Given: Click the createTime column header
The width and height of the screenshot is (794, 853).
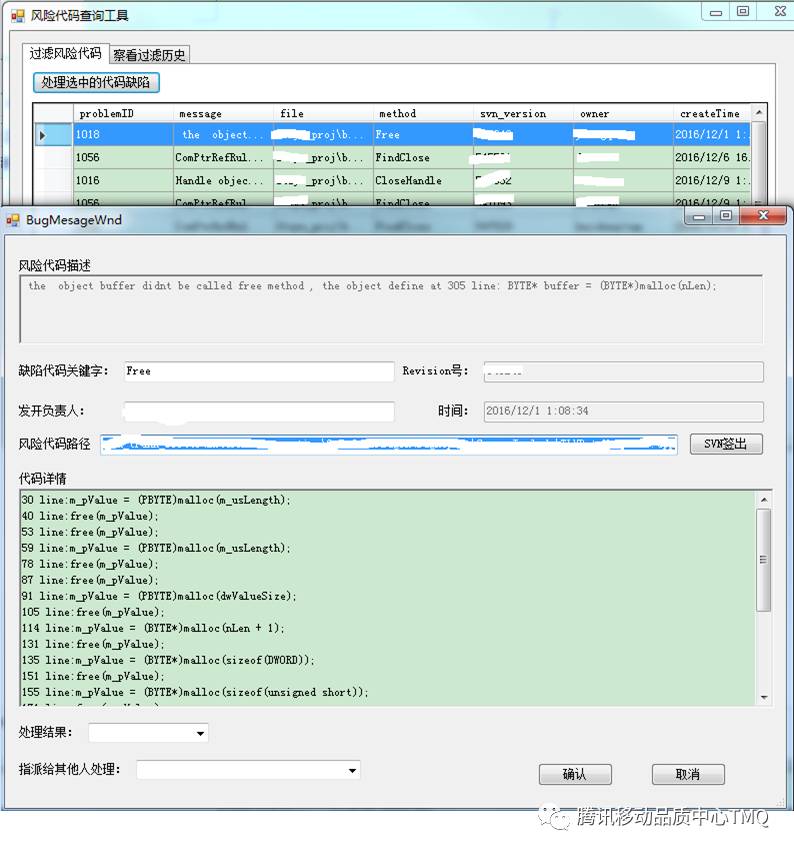Looking at the screenshot, I should click(712, 114).
